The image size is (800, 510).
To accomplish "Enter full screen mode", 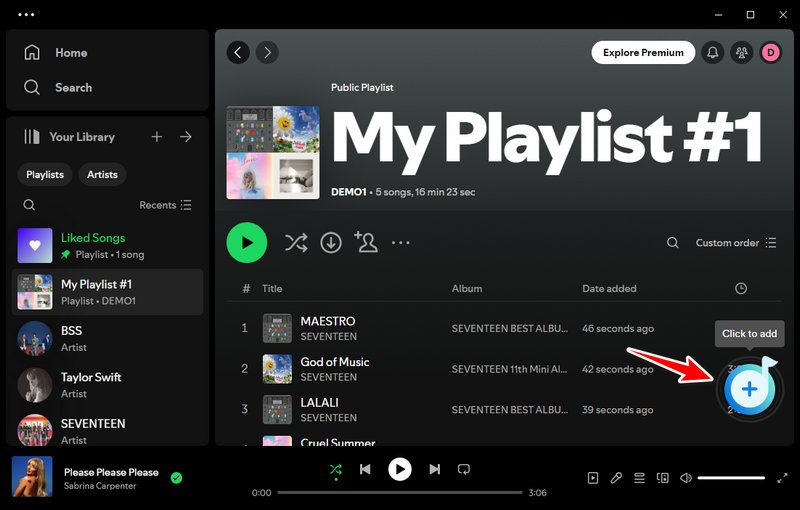I will [782, 478].
